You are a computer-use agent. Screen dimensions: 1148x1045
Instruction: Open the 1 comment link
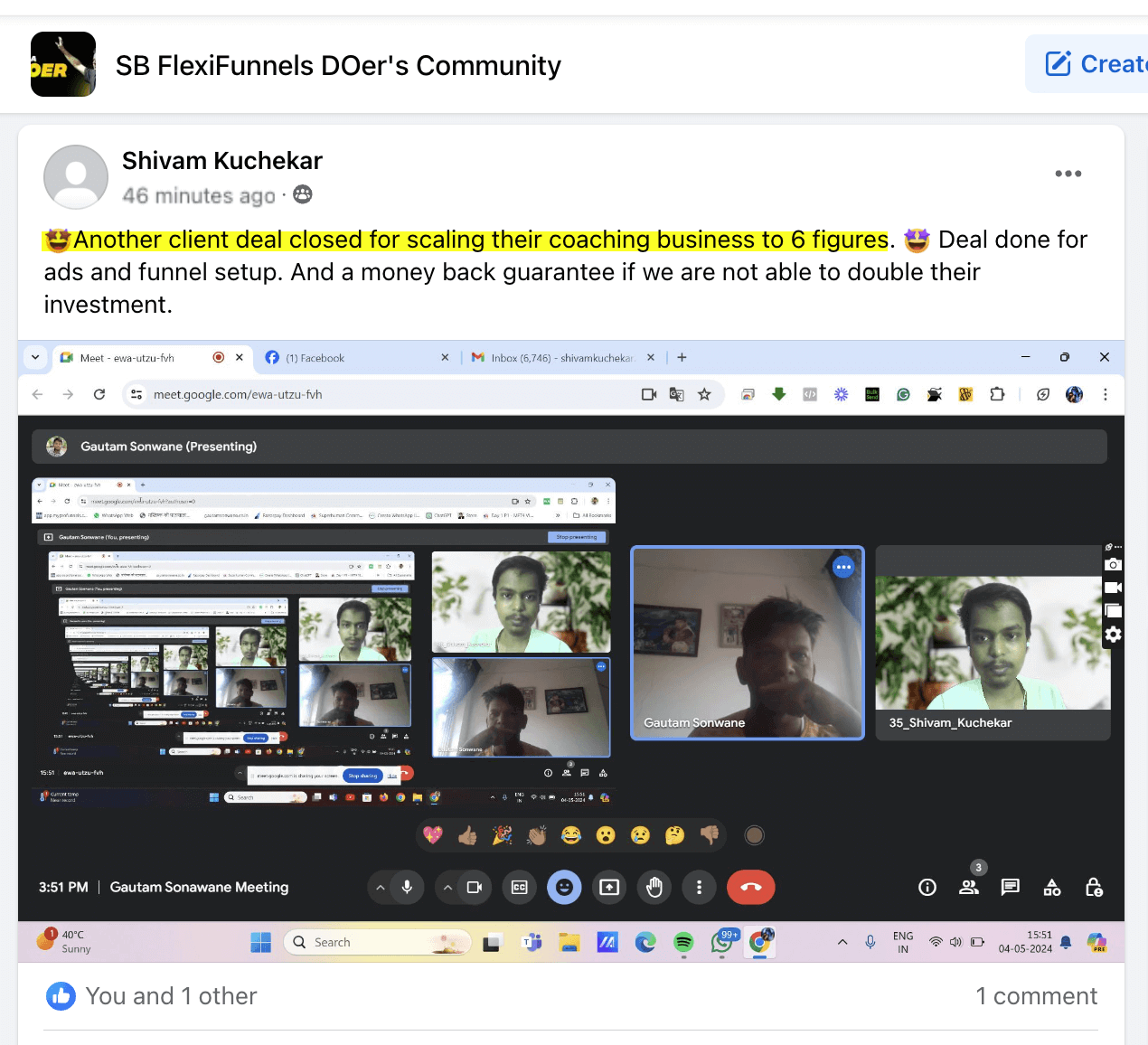pyautogui.click(x=1037, y=995)
